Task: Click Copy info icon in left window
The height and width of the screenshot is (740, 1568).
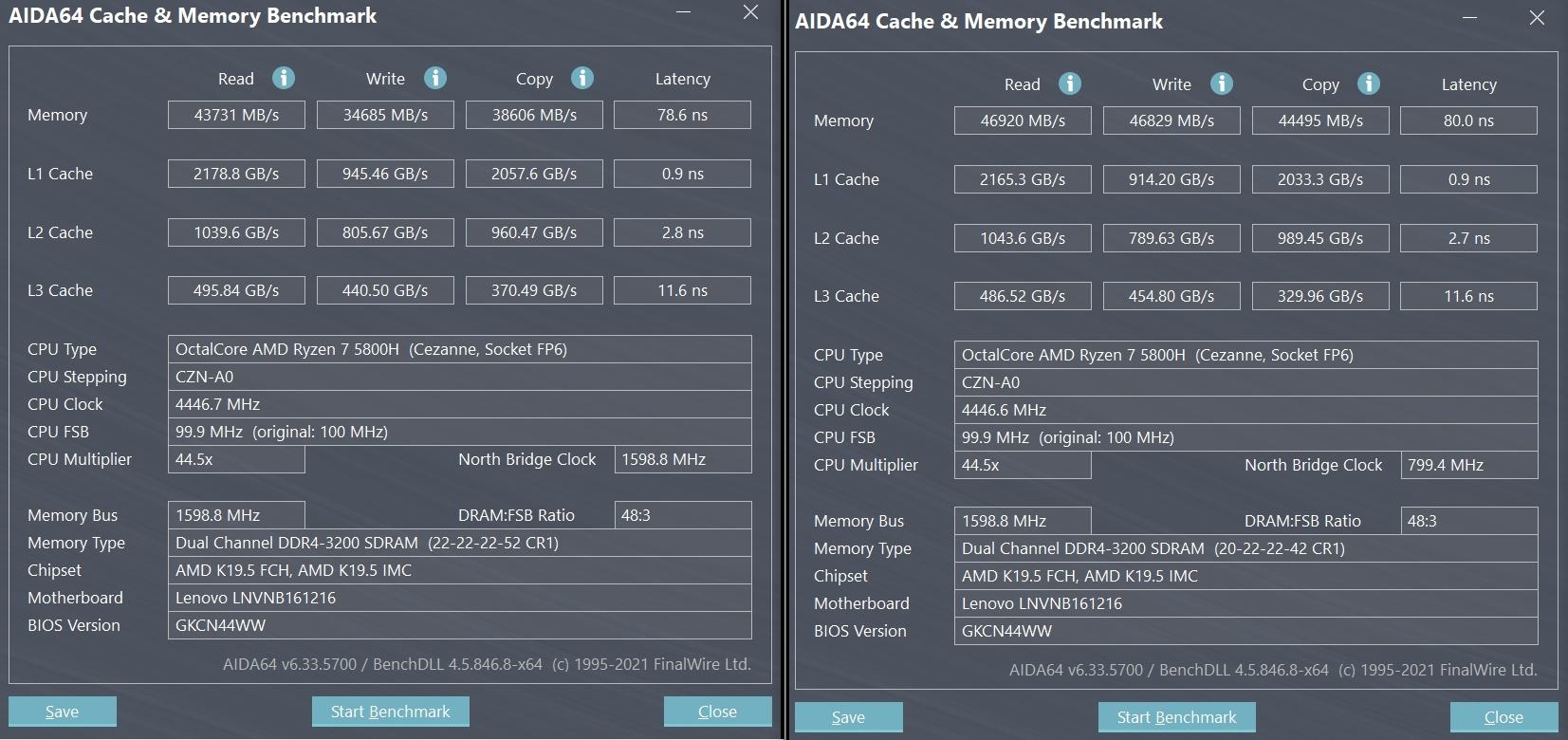Action: click(582, 78)
